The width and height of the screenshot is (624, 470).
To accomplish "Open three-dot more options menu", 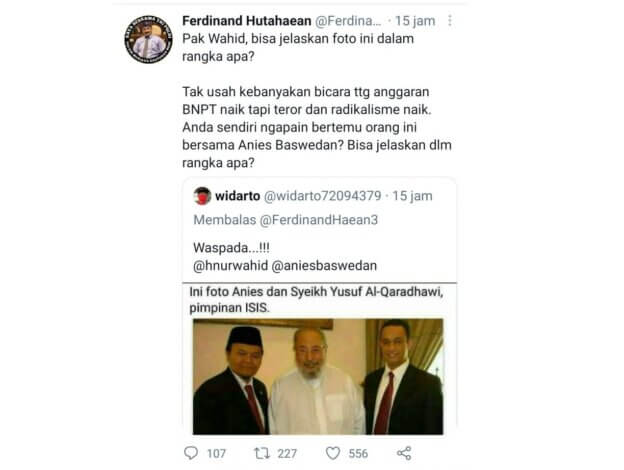I will coord(450,21).
